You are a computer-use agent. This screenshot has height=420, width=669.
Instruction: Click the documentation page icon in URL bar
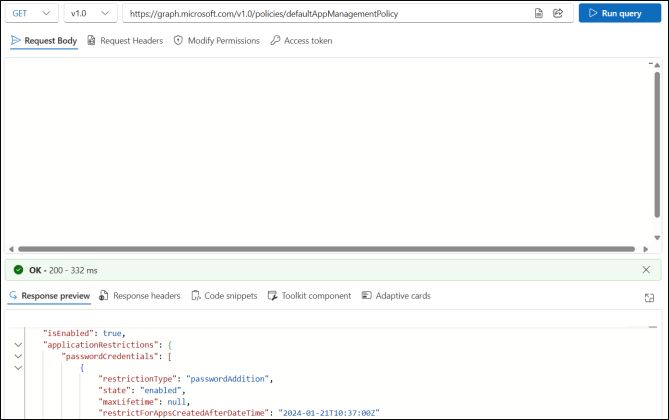(x=539, y=13)
